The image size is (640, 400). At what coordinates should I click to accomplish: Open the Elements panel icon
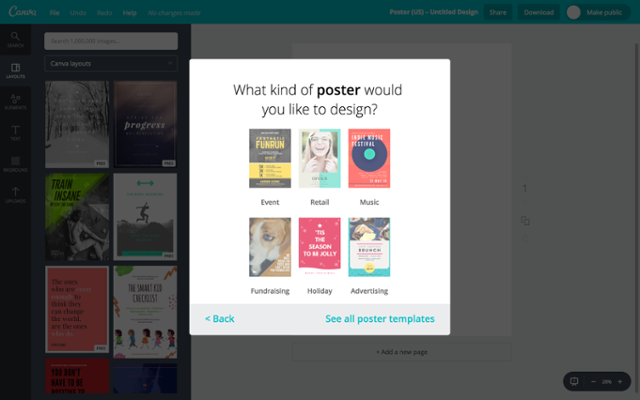[15, 102]
